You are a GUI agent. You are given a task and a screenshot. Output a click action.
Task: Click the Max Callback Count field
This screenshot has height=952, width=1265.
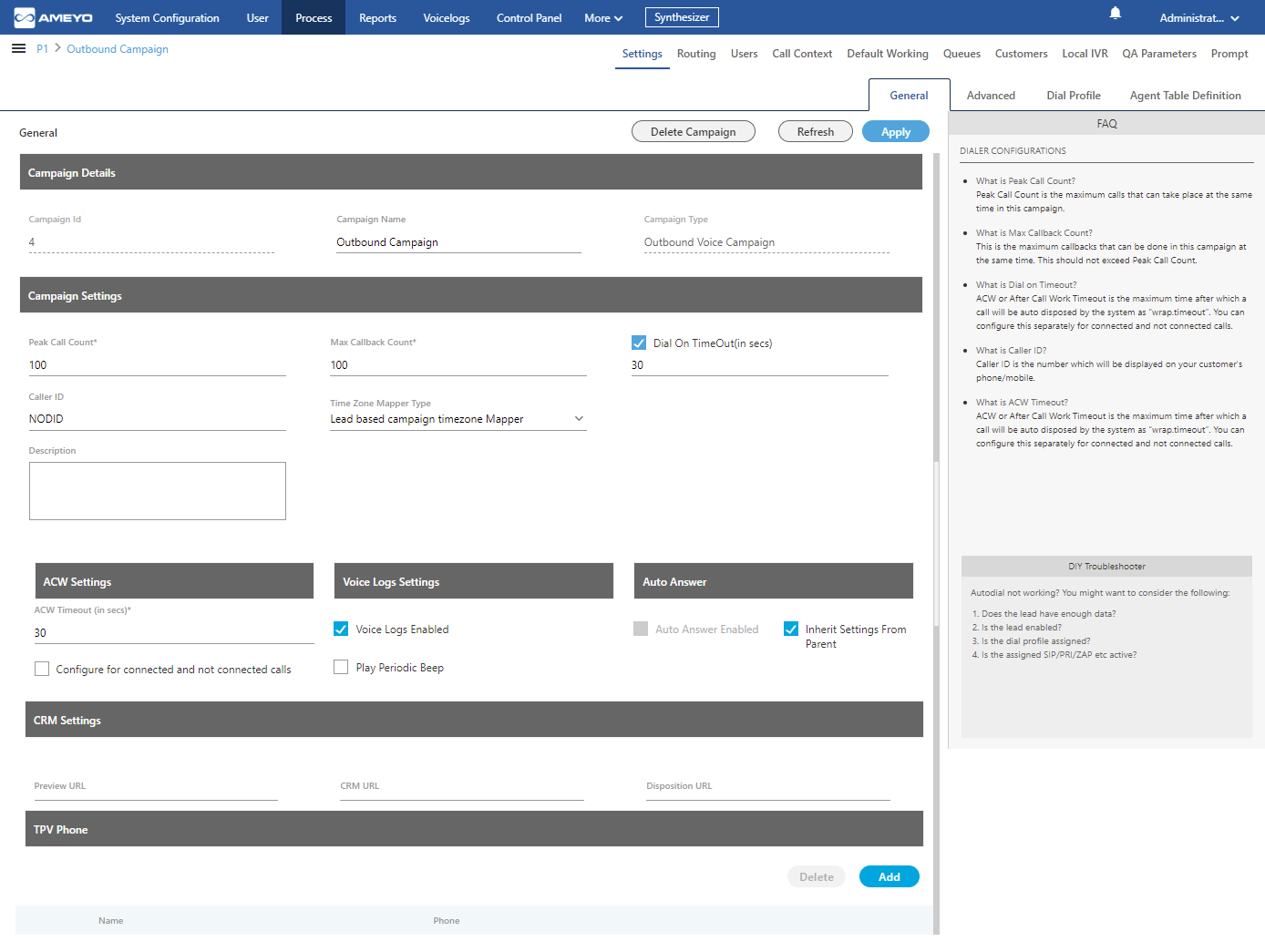pyautogui.click(x=458, y=365)
